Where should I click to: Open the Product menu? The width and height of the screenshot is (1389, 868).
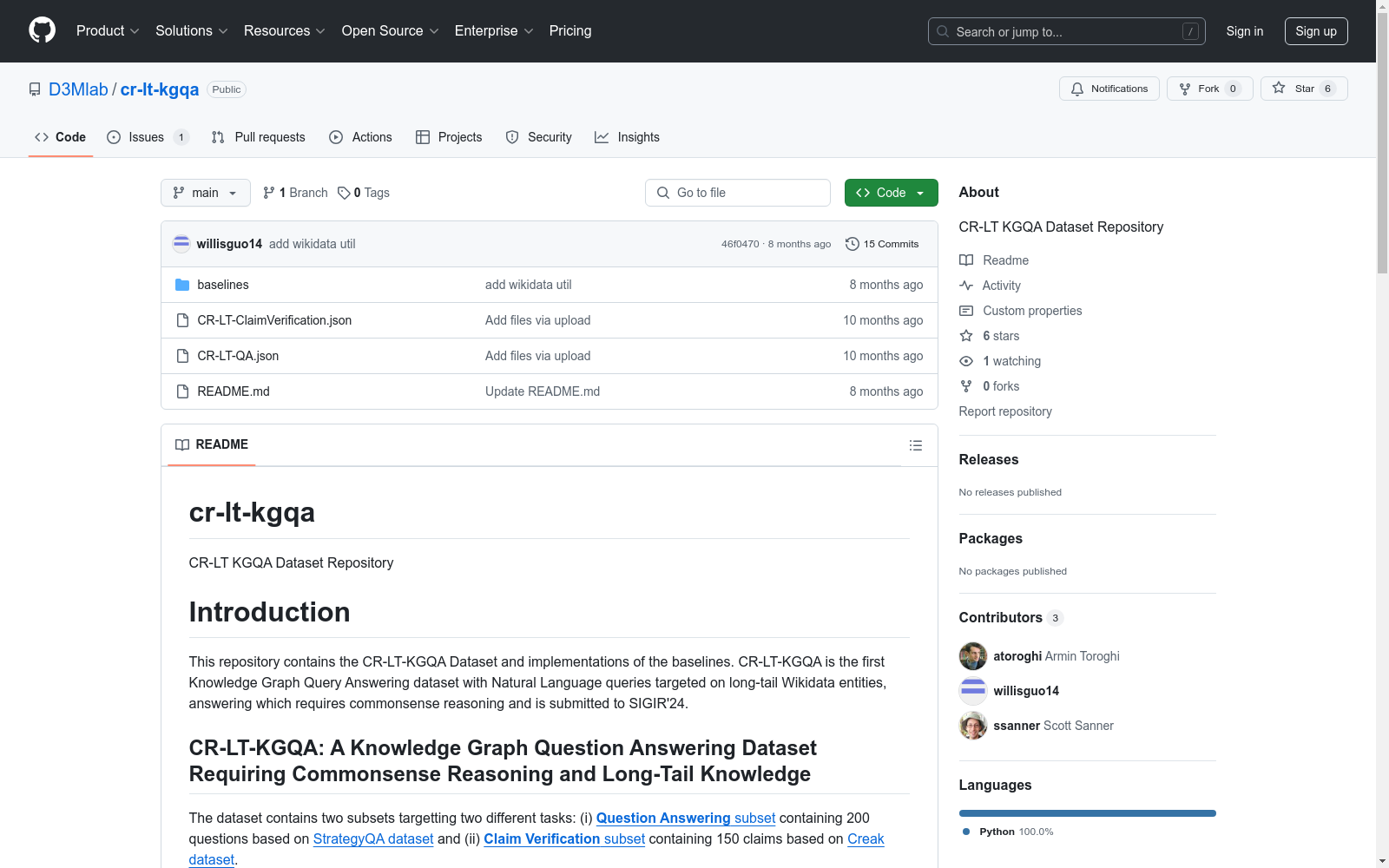pos(108,30)
